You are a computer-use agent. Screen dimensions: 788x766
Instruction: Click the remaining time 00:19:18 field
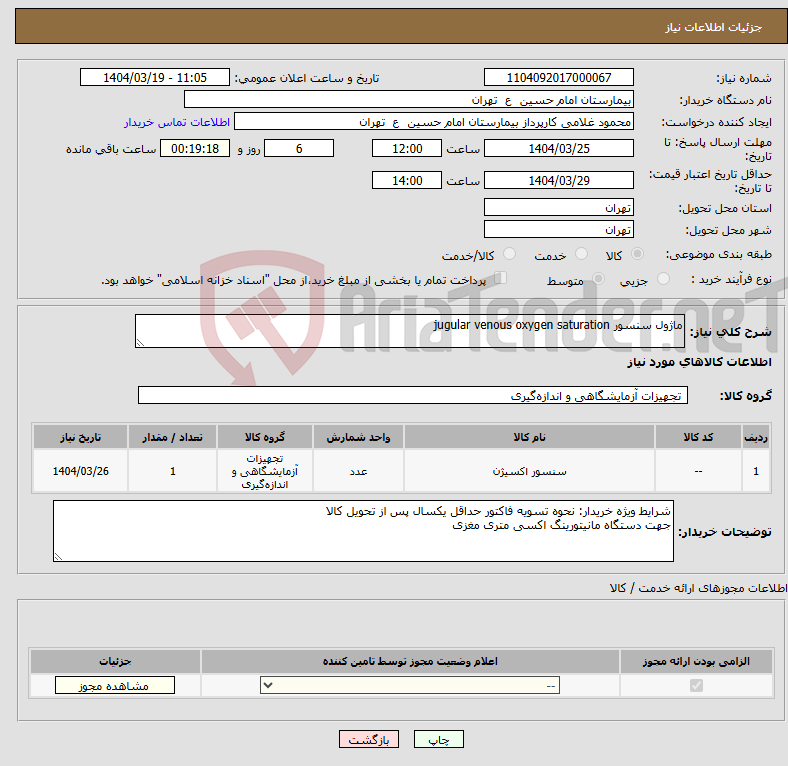click(195, 148)
